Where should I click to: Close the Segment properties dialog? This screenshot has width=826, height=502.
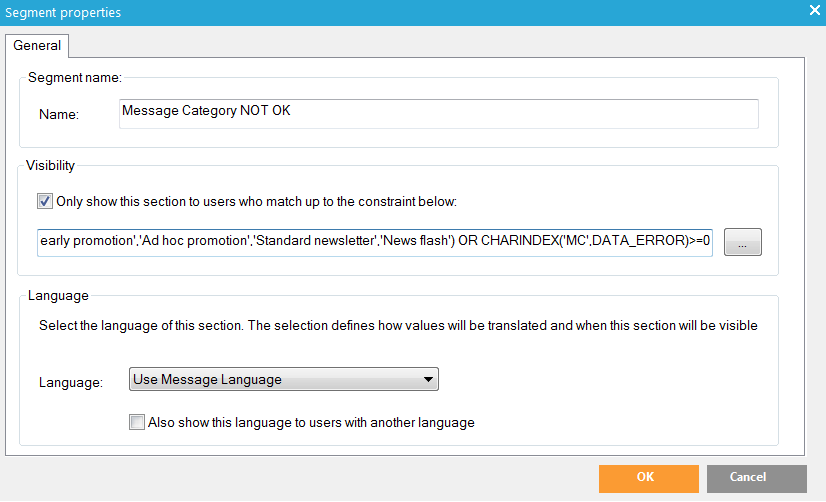(x=813, y=11)
